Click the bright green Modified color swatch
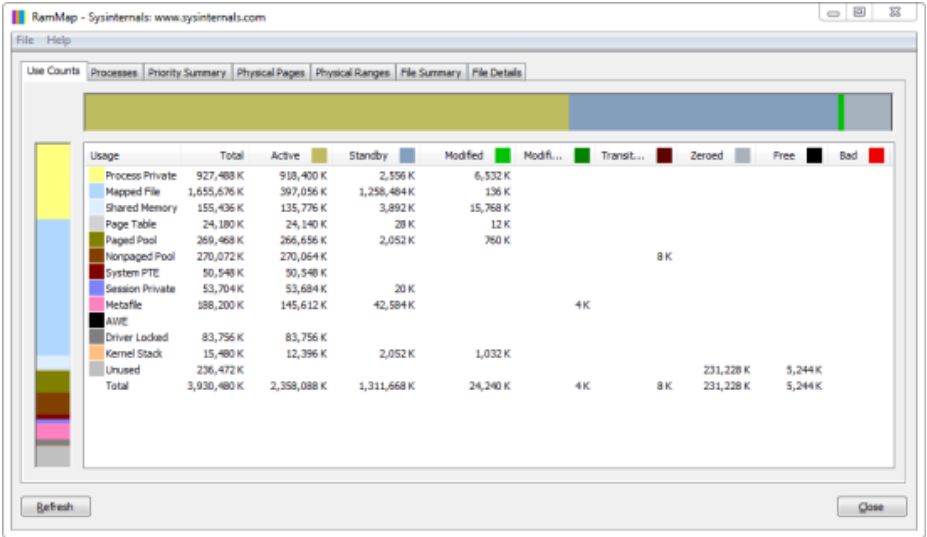 pos(503,156)
